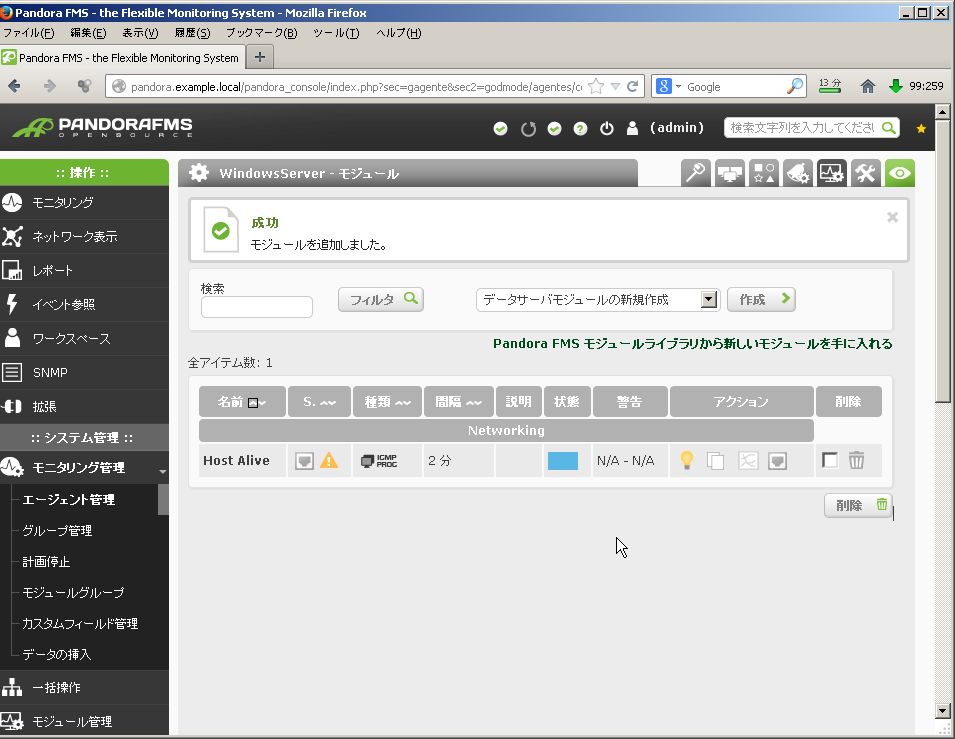
Task: Open ワークスペース in the sidebar
Action: click(x=84, y=339)
